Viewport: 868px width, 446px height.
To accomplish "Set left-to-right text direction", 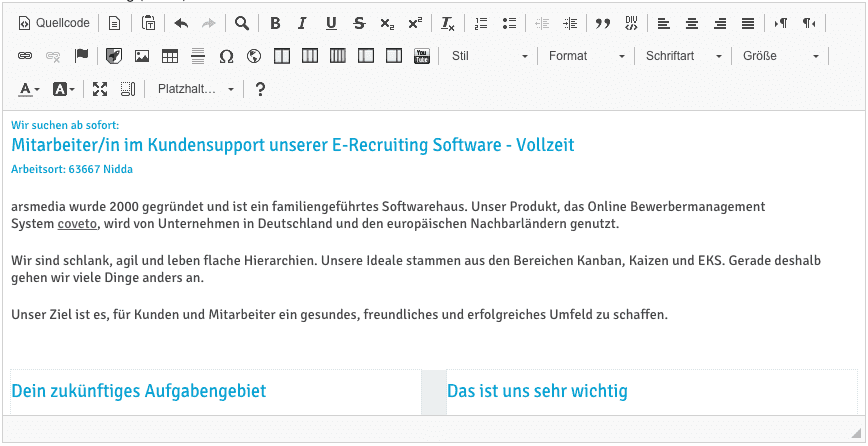I will [781, 23].
